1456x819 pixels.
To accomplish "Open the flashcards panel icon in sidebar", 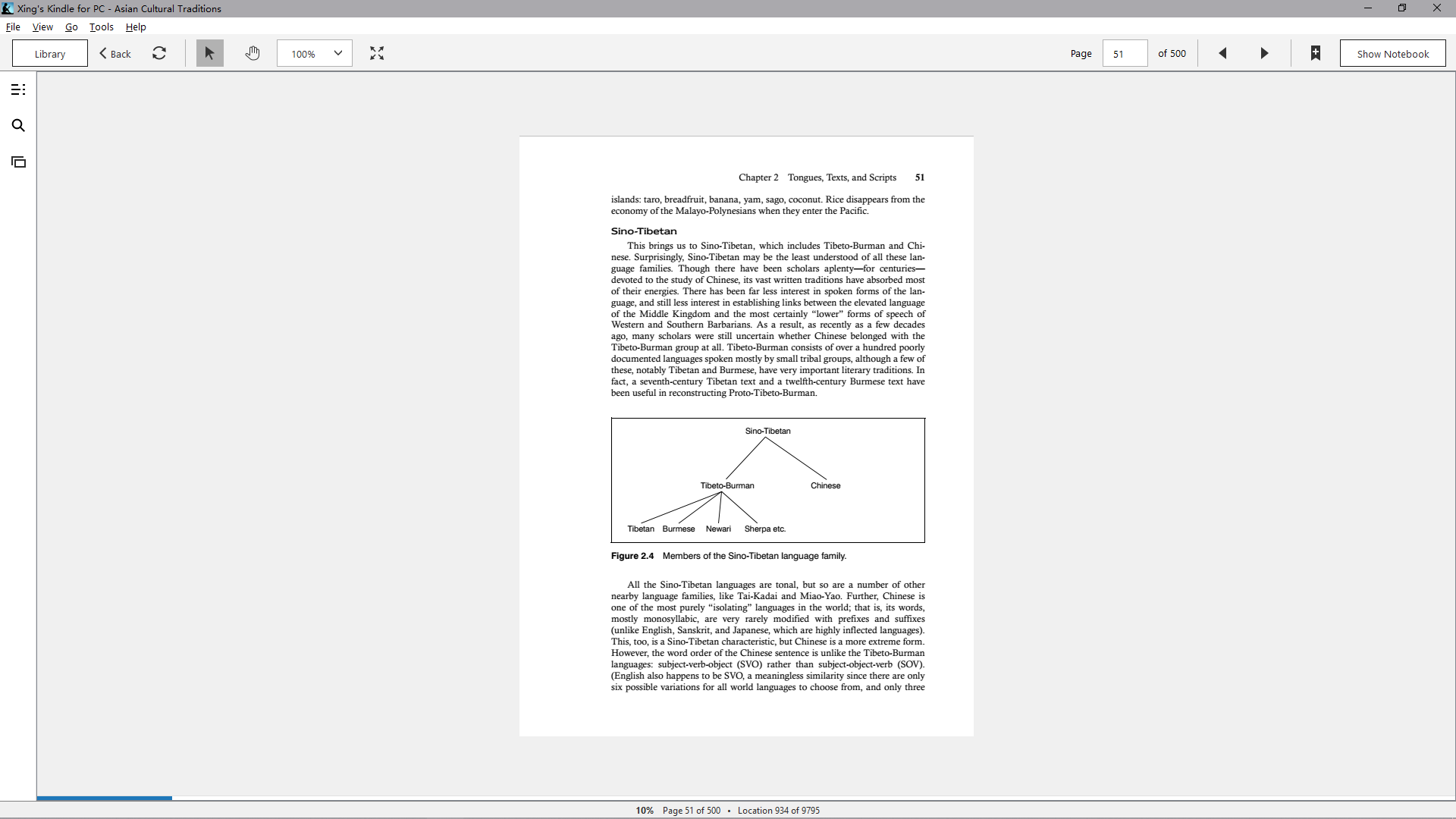I will pos(18,162).
